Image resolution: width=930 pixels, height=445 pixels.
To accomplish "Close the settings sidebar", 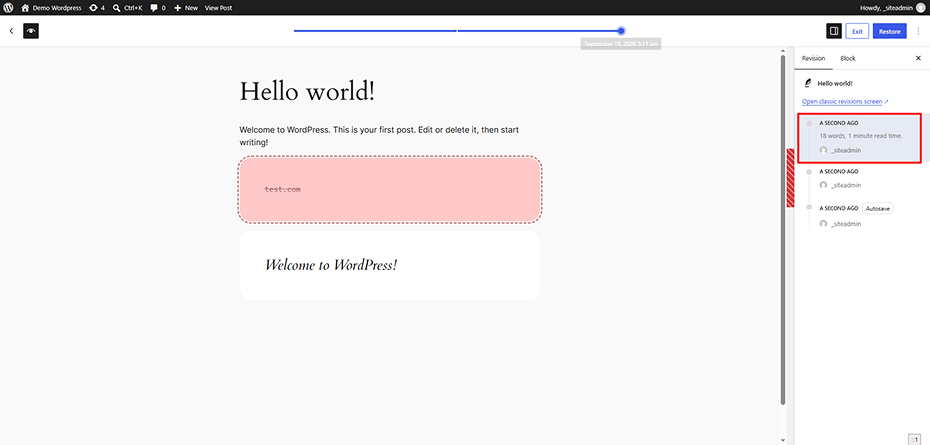I will point(918,58).
